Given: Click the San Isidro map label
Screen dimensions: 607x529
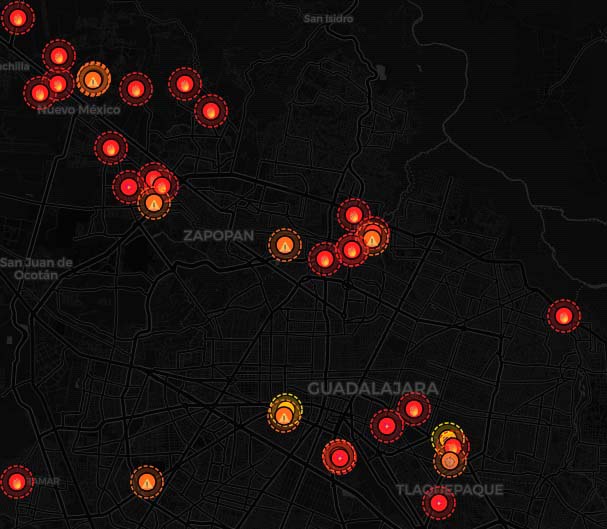Looking at the screenshot, I should [x=328, y=19].
